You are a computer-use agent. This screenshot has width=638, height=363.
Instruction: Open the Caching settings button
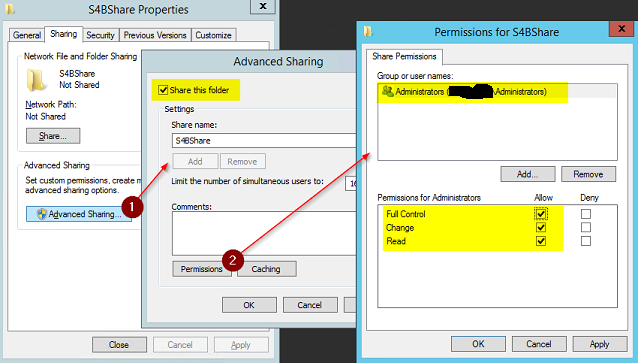[x=267, y=269]
